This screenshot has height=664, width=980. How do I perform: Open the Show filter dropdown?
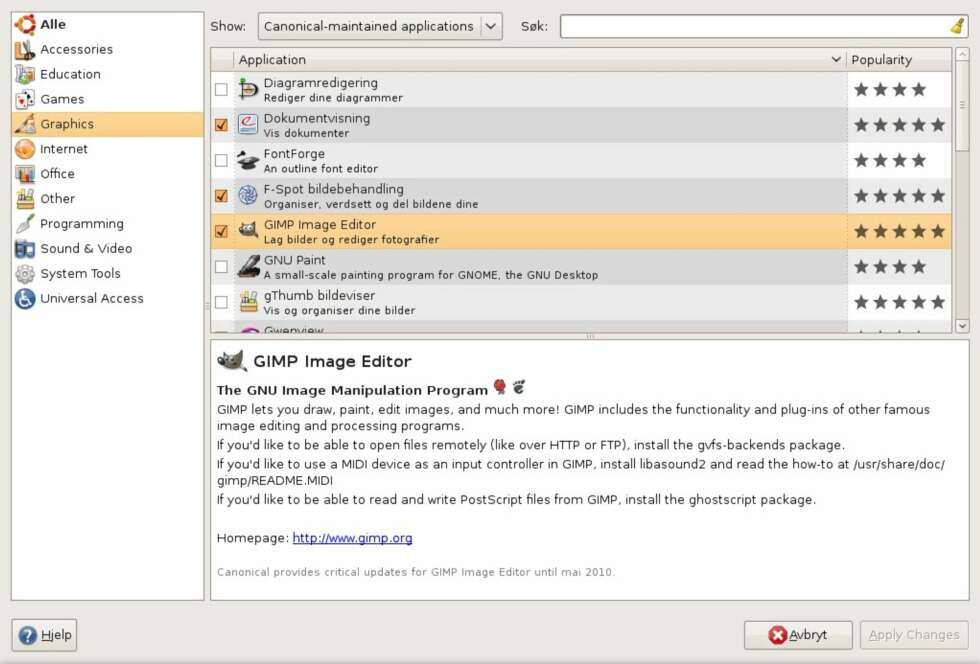tap(380, 26)
